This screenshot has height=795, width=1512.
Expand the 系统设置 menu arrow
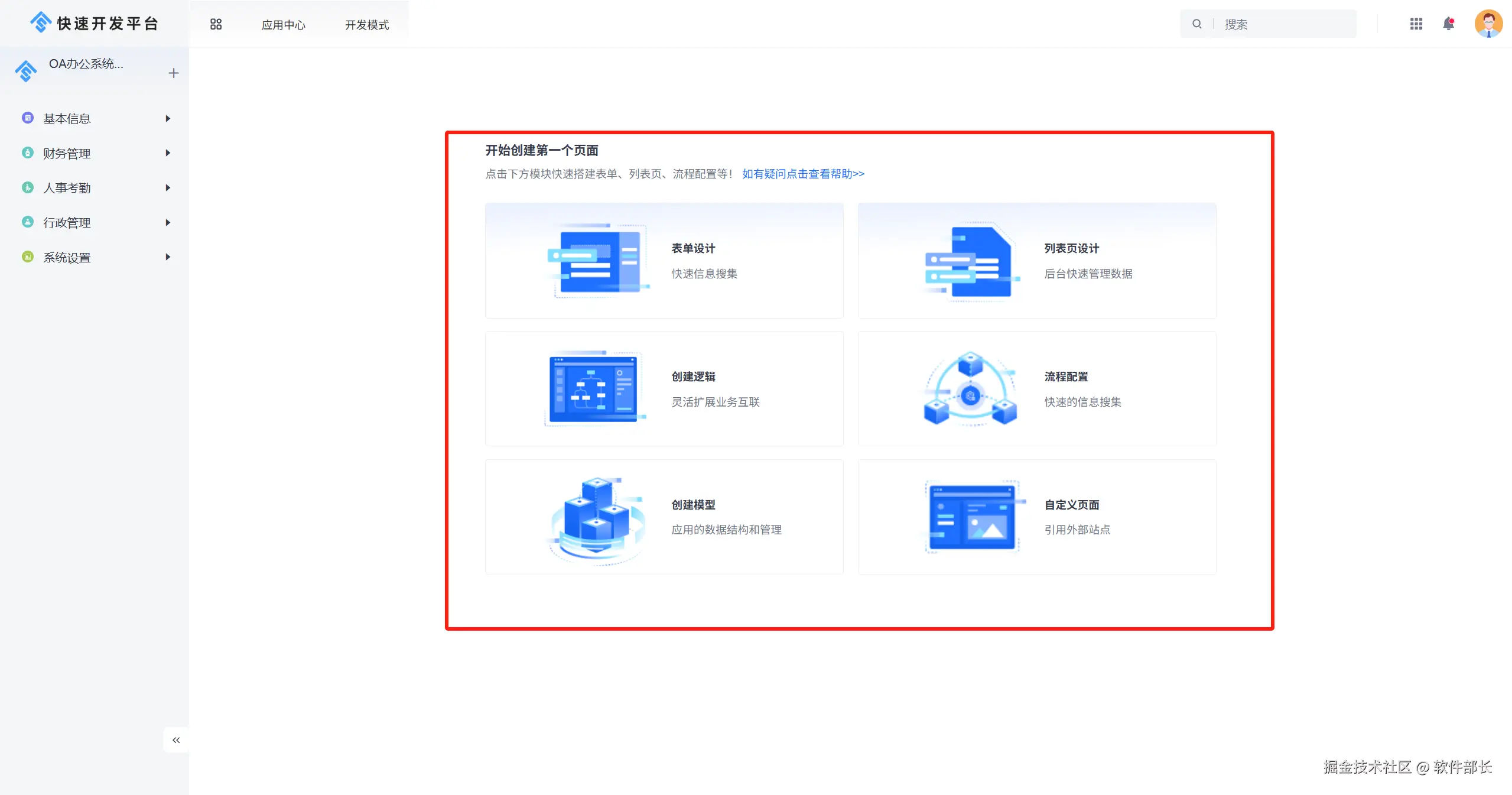[x=168, y=257]
